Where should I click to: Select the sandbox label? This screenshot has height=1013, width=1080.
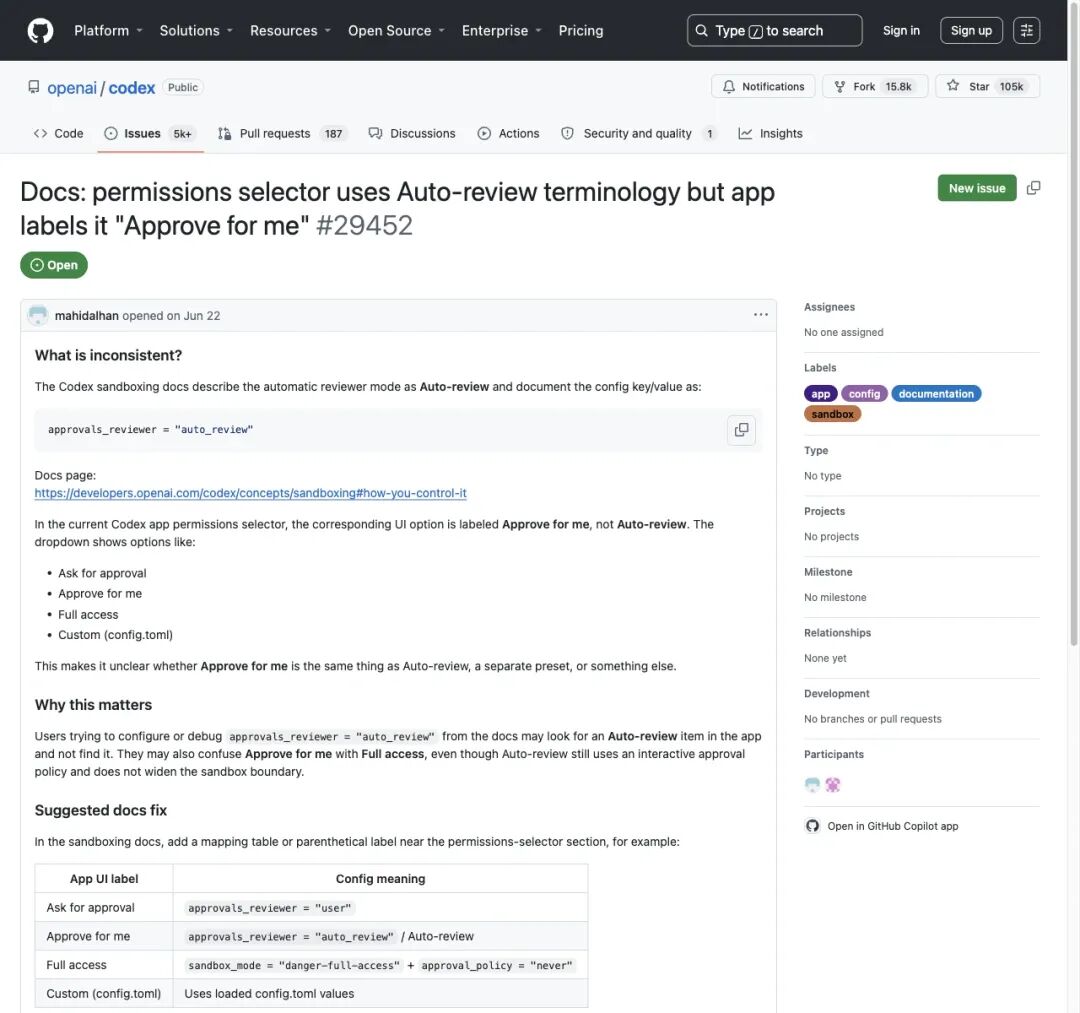[x=832, y=414]
